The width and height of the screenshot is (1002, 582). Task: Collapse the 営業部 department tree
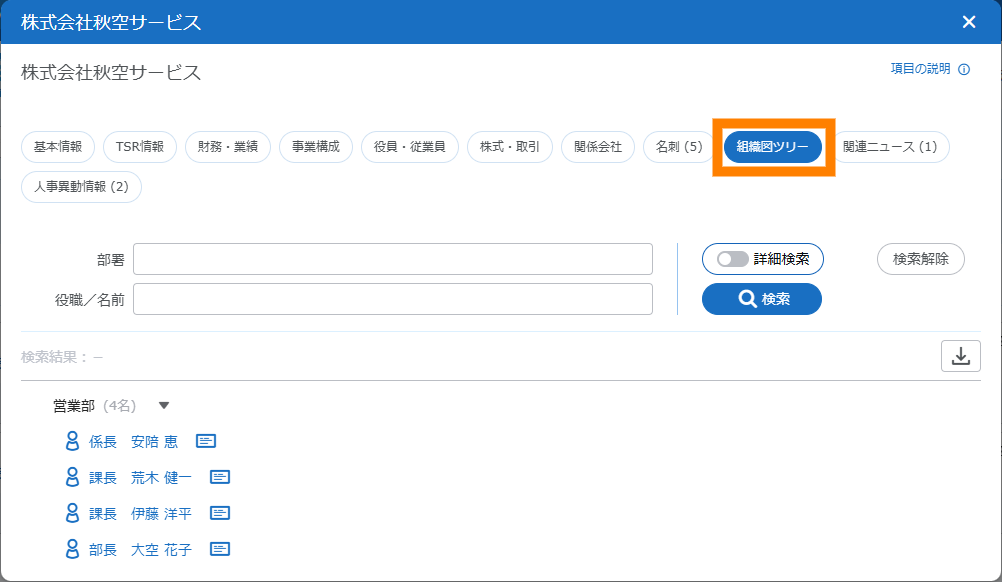coord(164,406)
